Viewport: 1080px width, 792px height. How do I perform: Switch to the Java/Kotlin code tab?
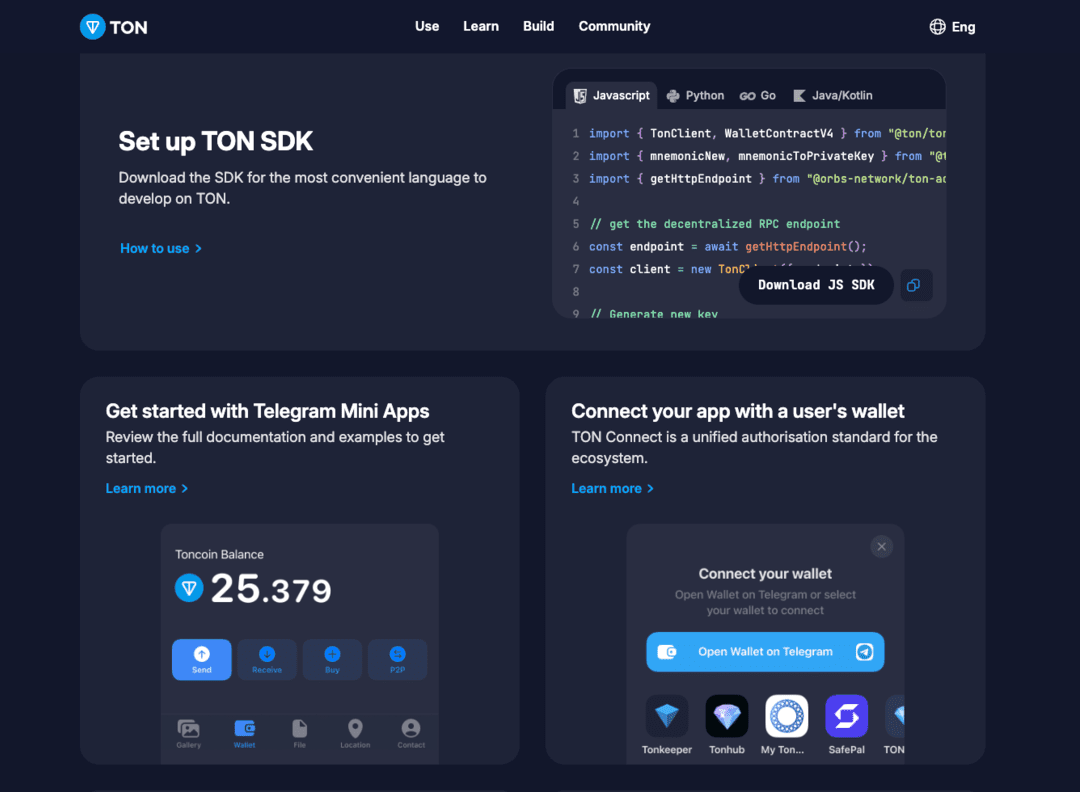(x=832, y=95)
